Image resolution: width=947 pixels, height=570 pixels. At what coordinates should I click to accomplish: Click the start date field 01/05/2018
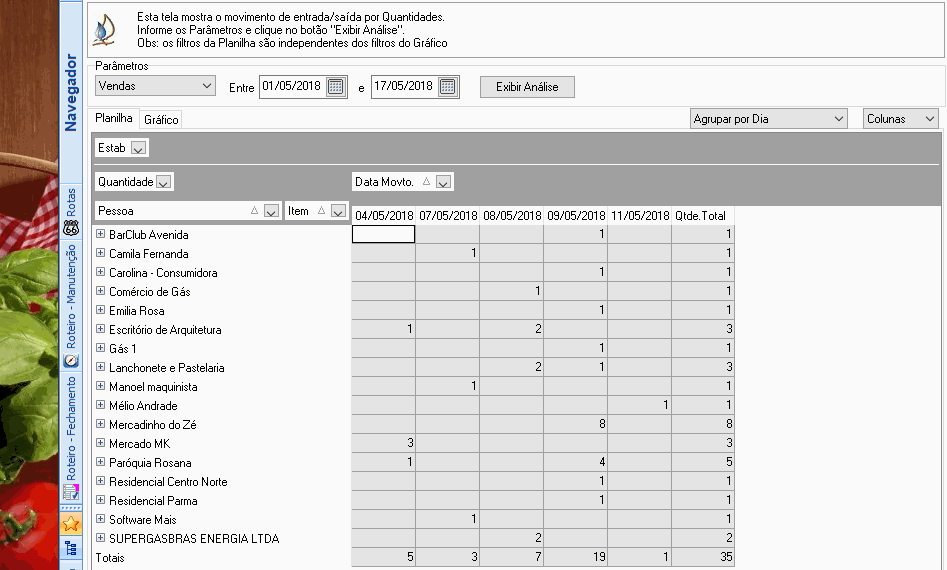click(292, 86)
